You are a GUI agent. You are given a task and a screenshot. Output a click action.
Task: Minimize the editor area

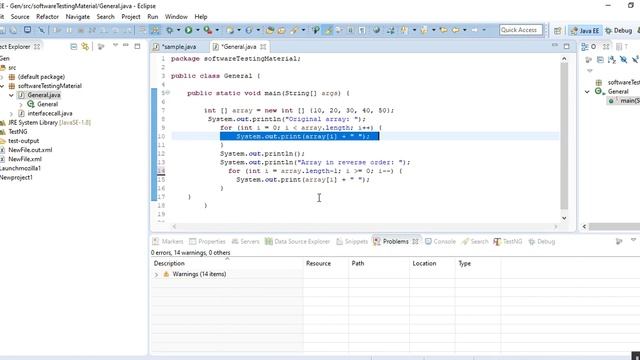coord(555,45)
